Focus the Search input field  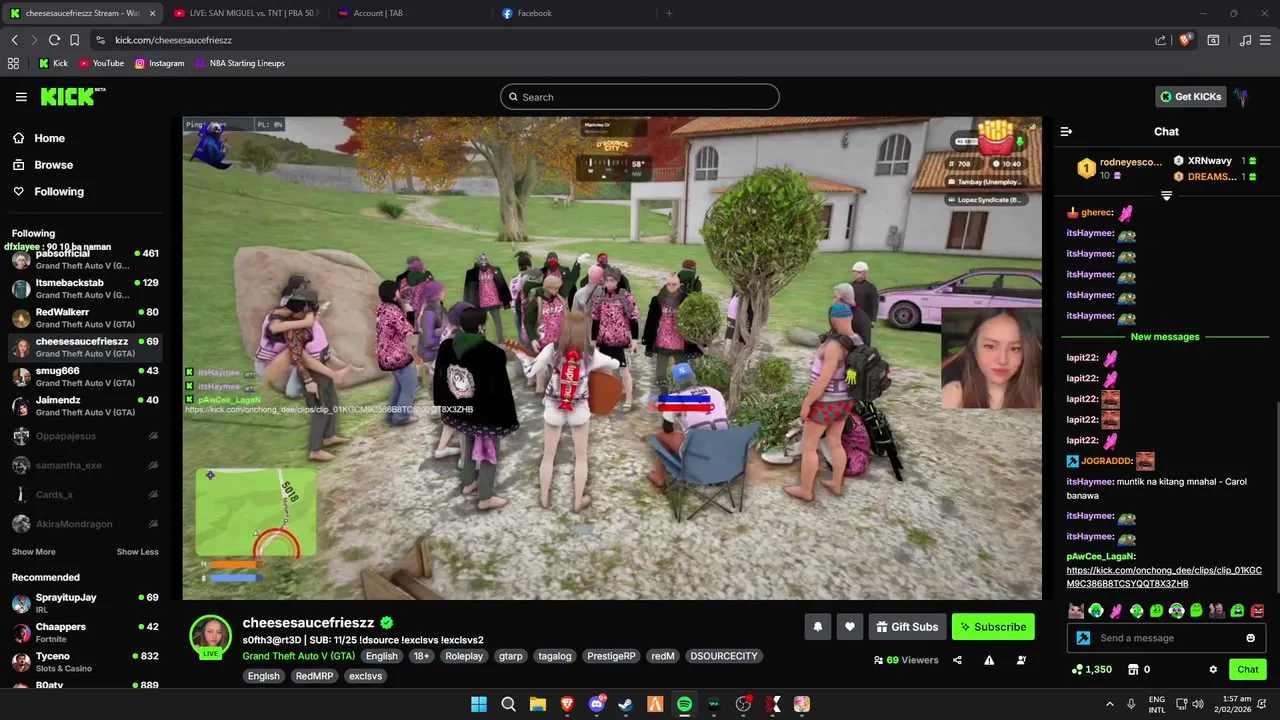(640, 97)
